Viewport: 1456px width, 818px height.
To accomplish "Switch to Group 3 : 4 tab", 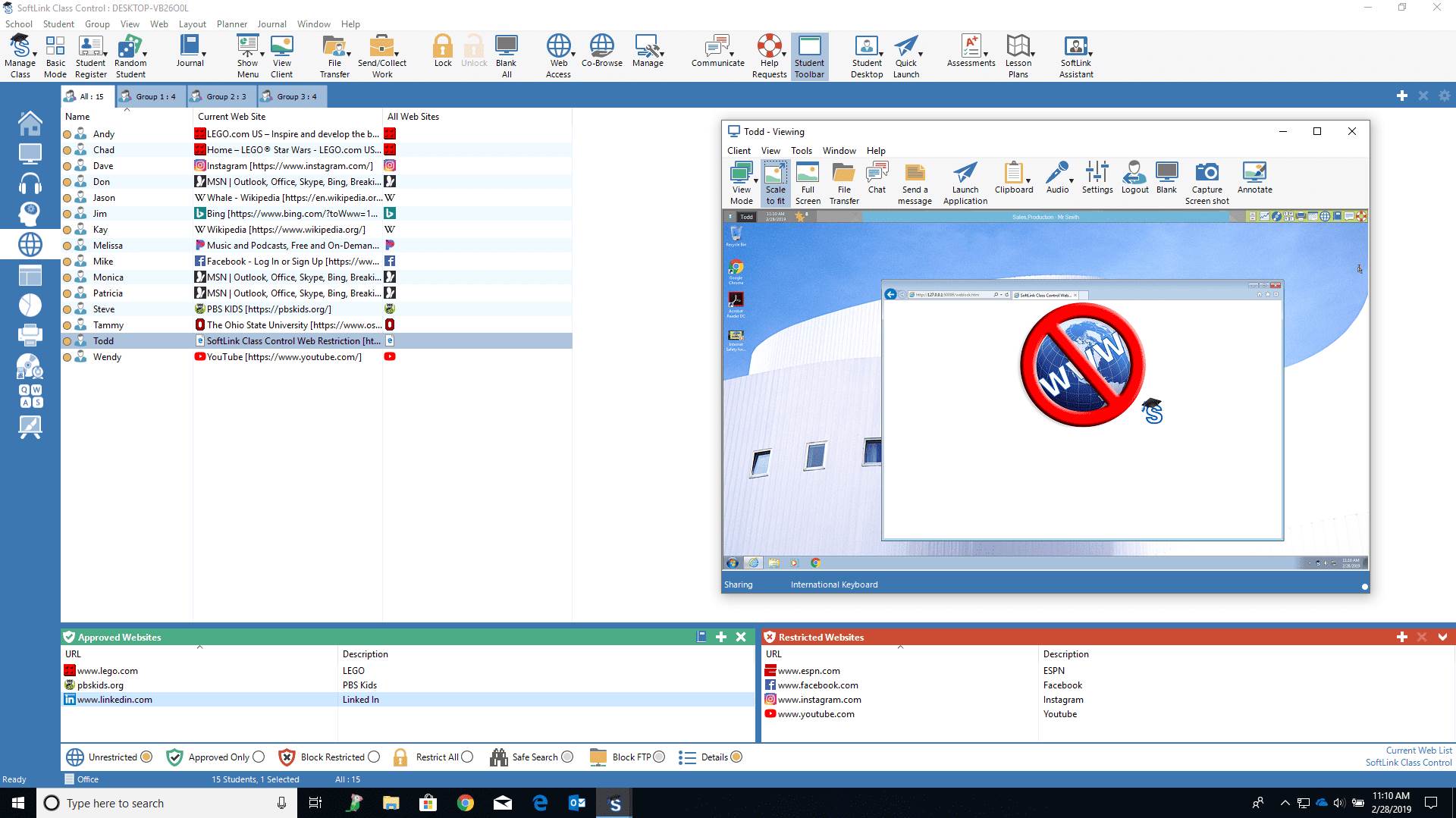I will pyautogui.click(x=291, y=96).
